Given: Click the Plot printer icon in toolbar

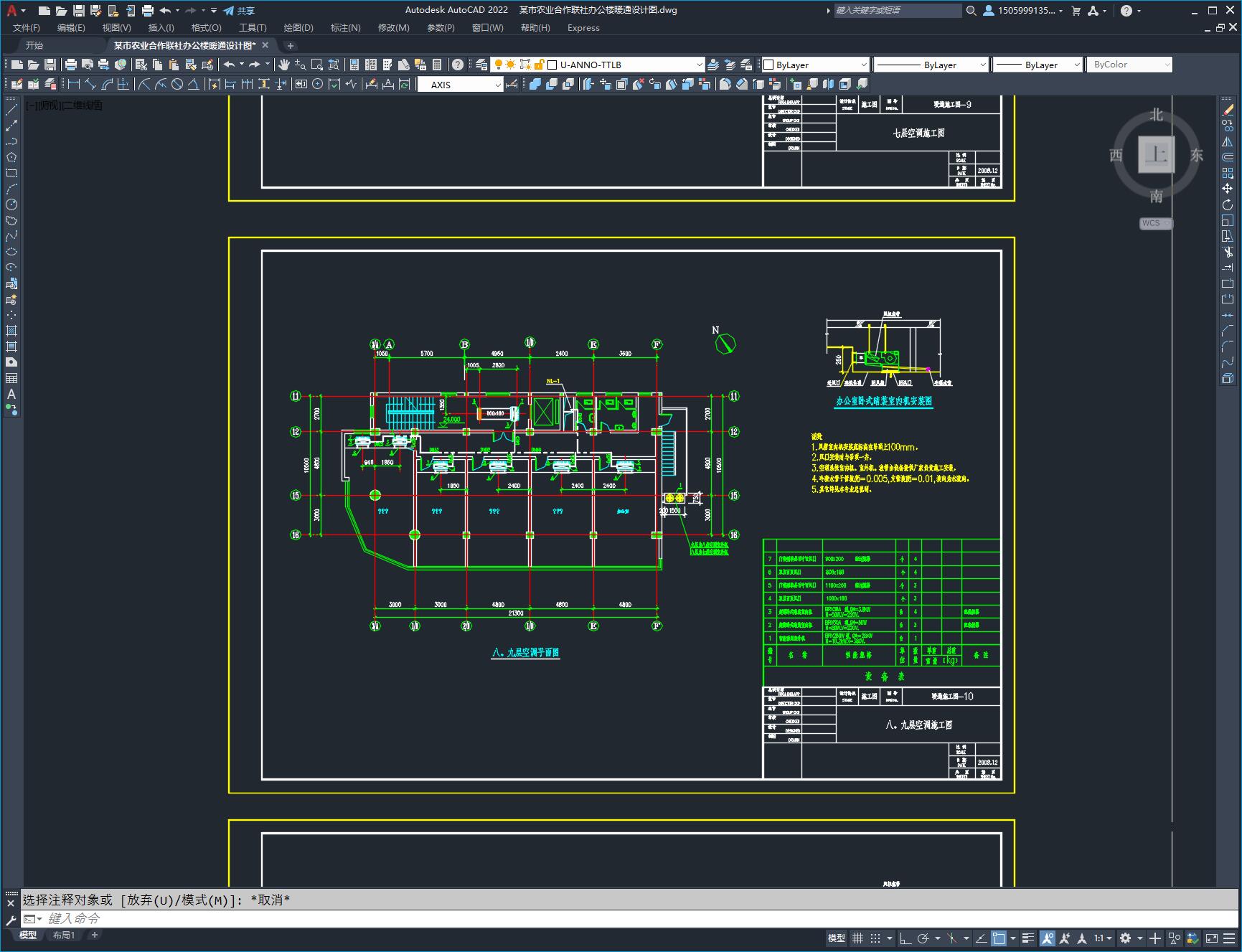Looking at the screenshot, I should [71, 65].
